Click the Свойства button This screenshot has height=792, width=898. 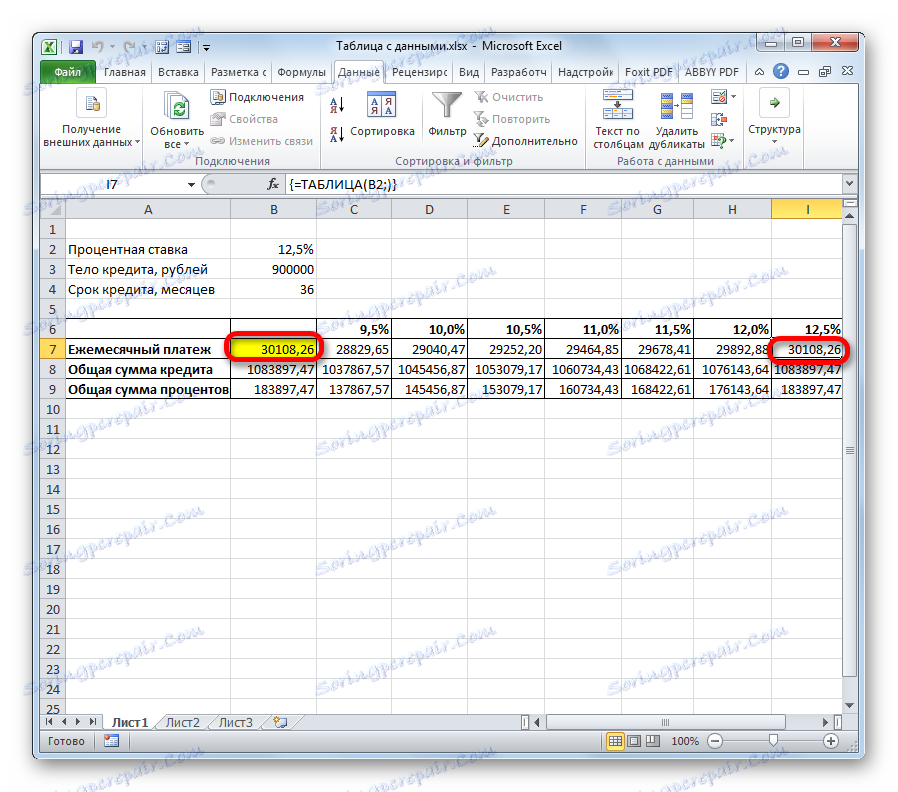[244, 119]
